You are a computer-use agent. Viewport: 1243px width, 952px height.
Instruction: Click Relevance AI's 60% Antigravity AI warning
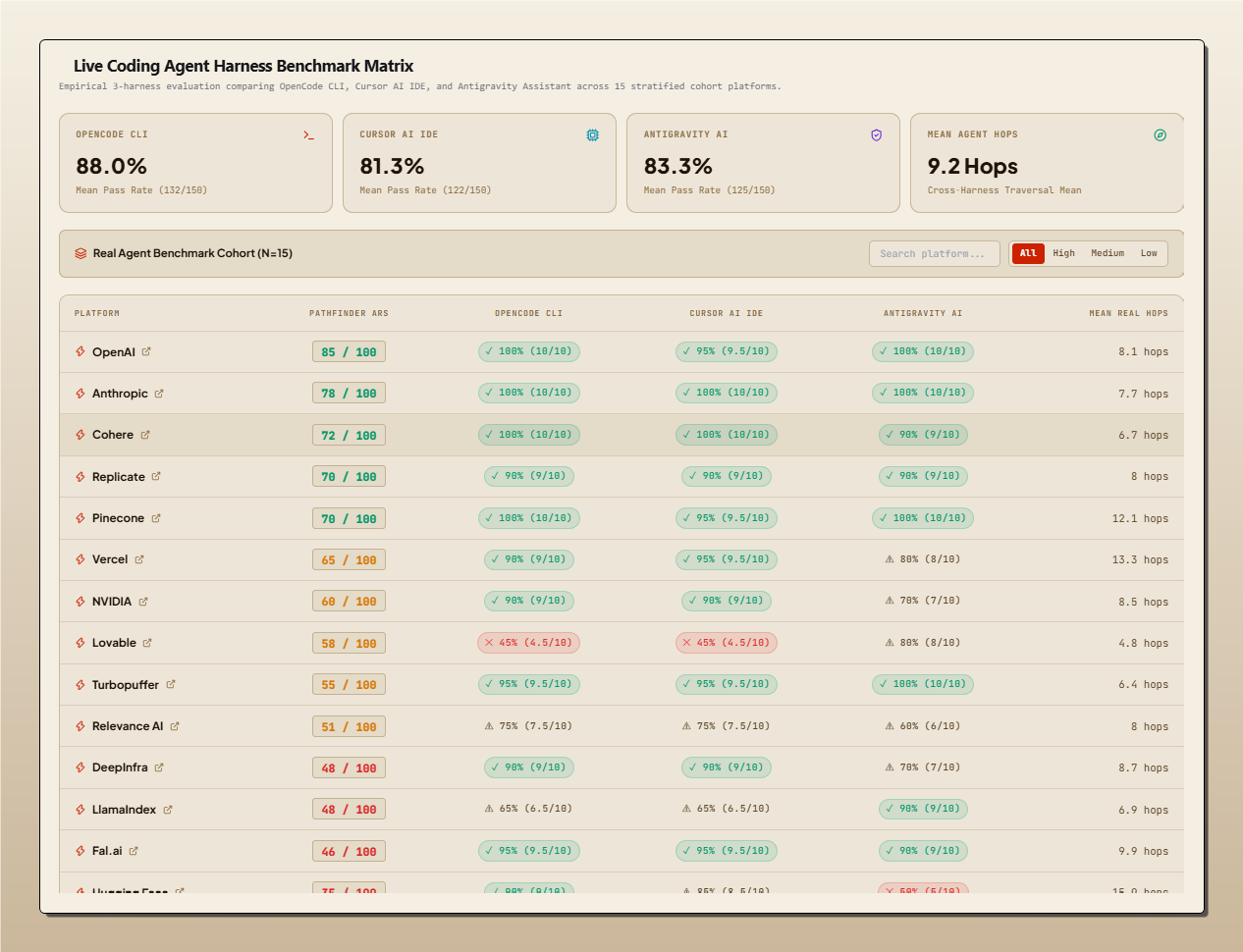point(923,726)
